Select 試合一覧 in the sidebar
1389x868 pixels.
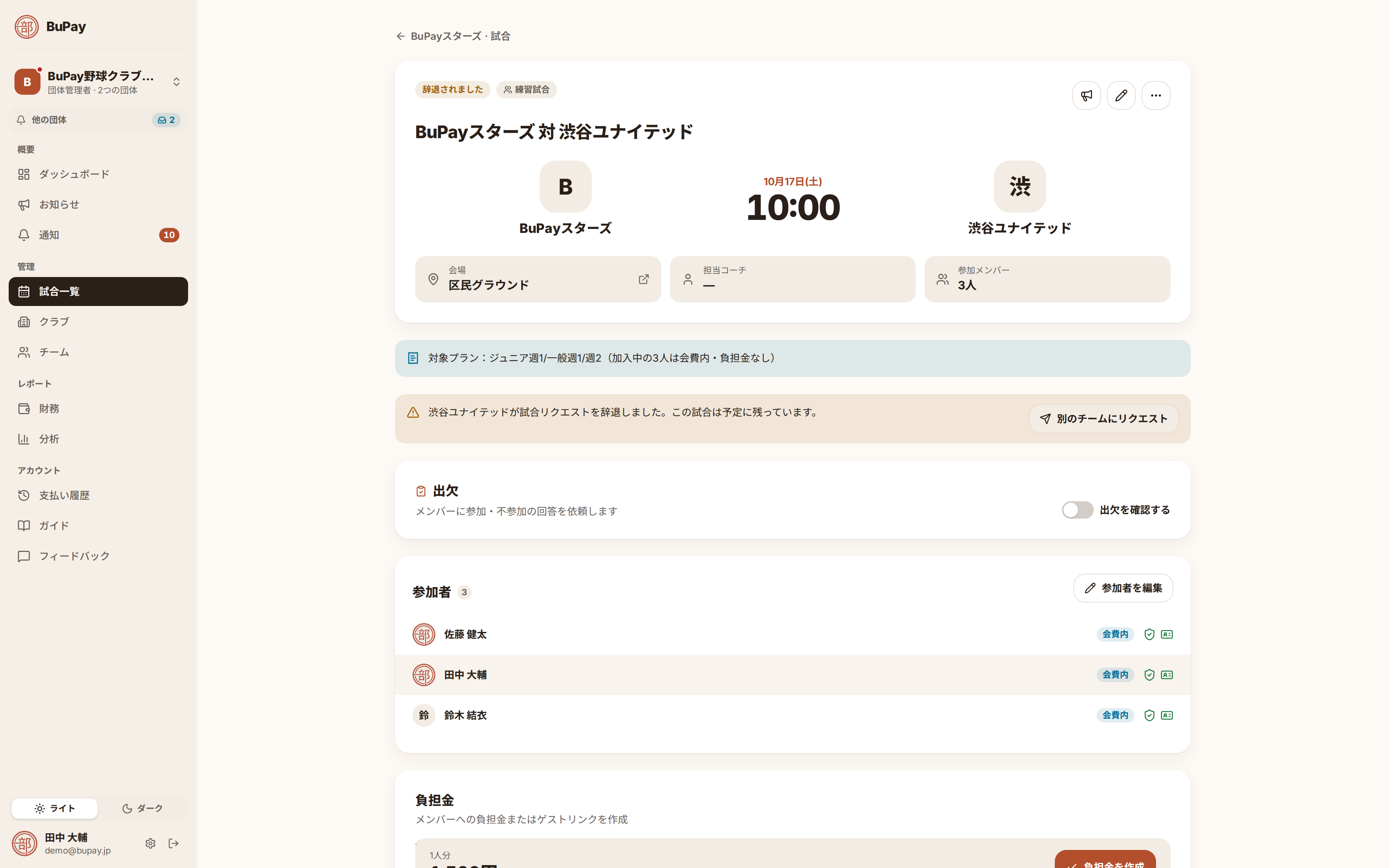98,292
